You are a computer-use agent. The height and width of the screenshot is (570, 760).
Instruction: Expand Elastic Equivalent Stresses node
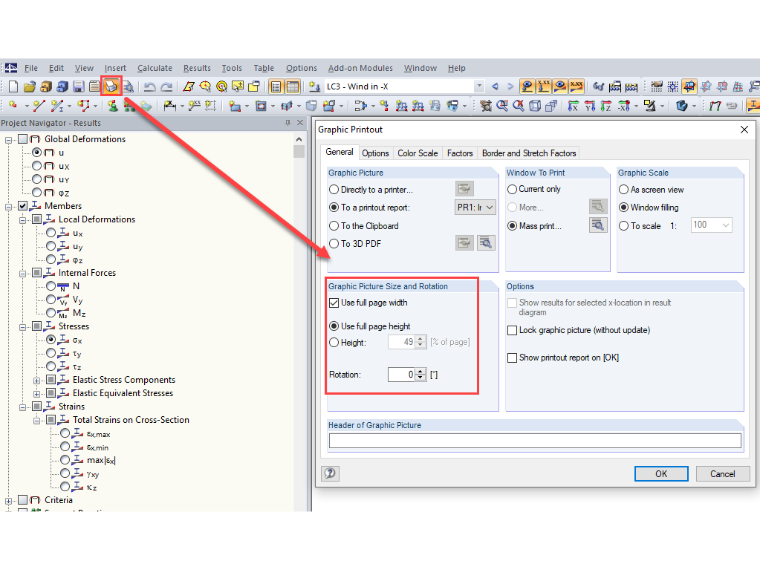tap(36, 394)
